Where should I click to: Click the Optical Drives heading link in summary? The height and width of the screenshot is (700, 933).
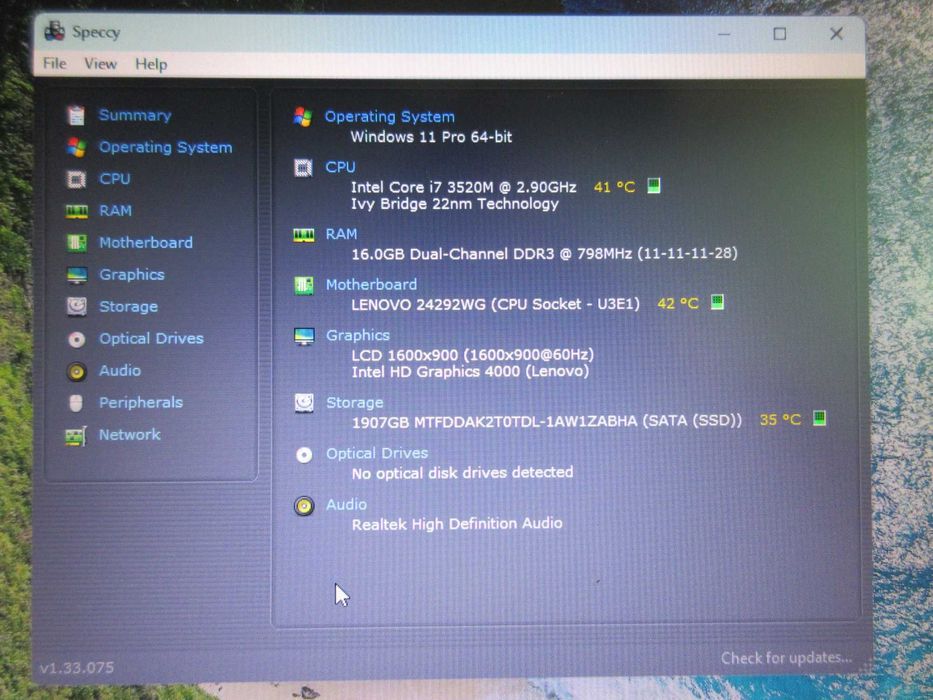point(377,454)
